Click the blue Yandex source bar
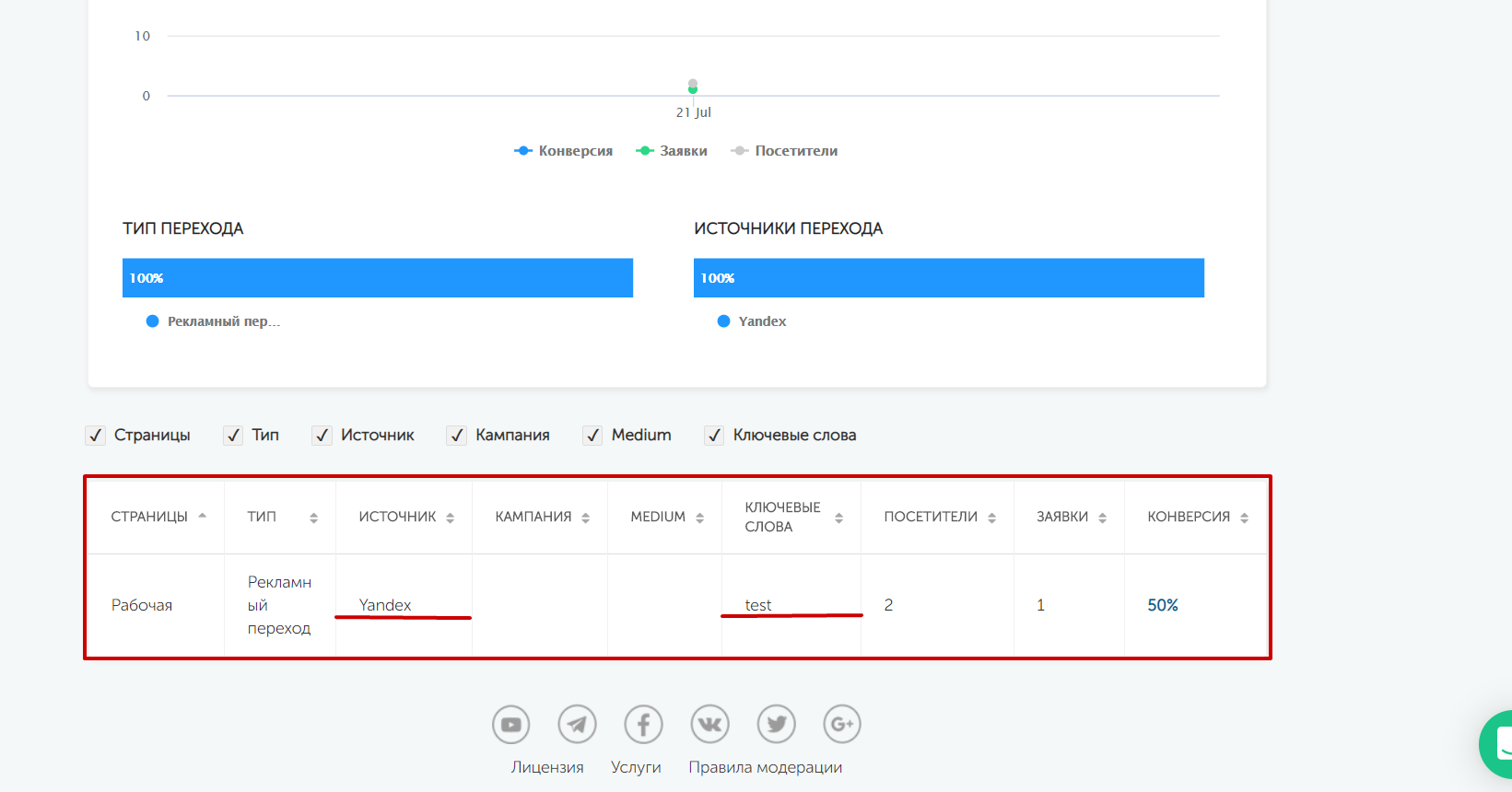 948,278
